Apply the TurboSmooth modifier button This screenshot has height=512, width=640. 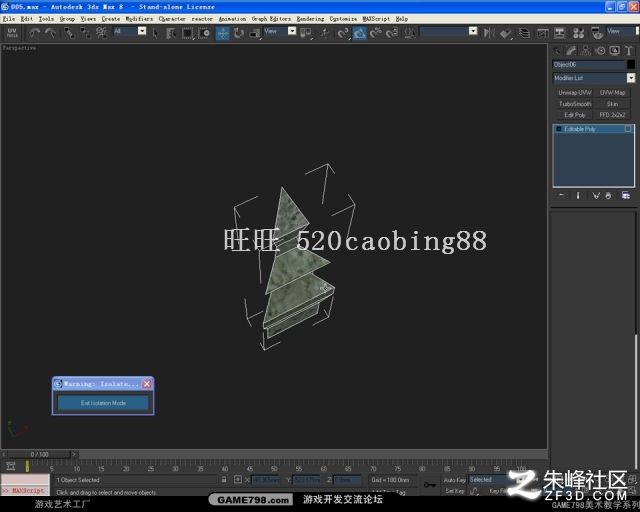(575, 104)
